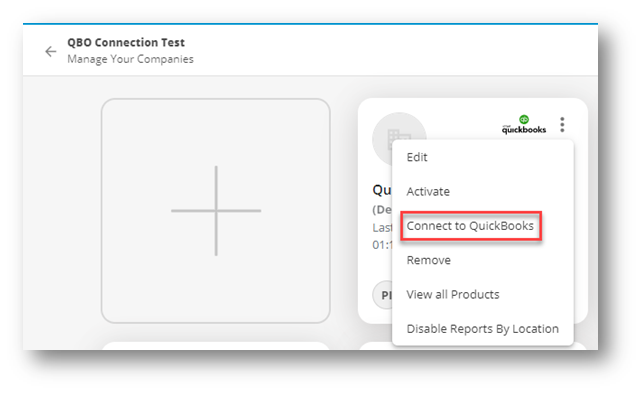Screen dimensions: 641x393
Task: Open the three-dot company options menu
Action: coord(562,124)
